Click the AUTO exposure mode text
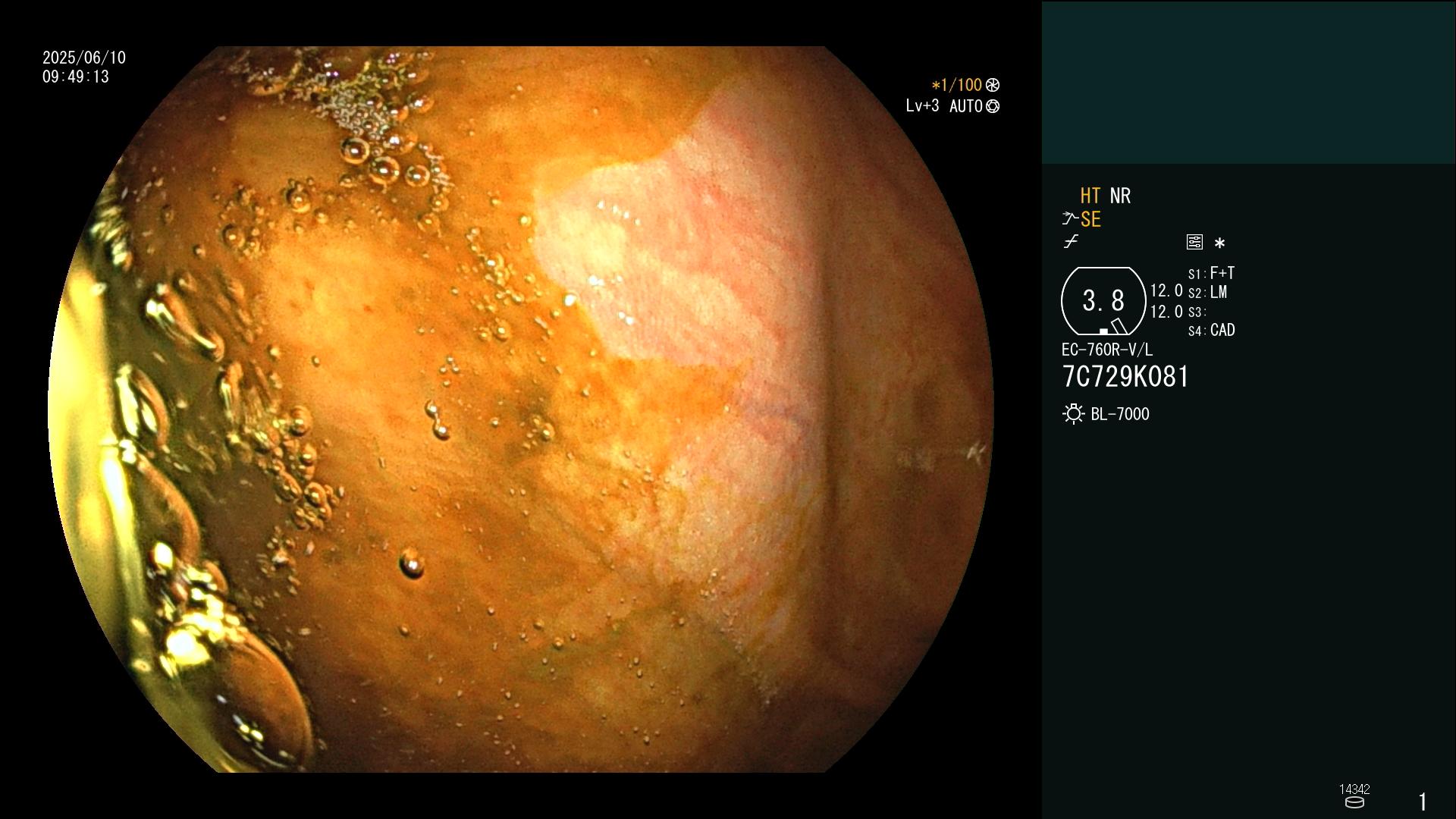 (x=966, y=106)
